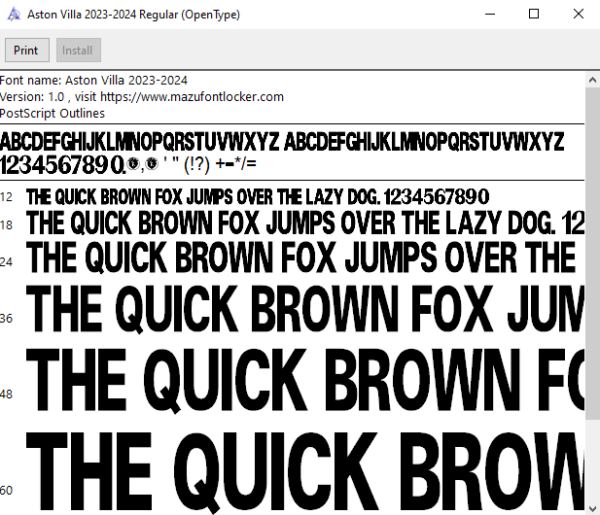Click the 24 point sample sentence
The height and width of the screenshot is (515, 600).
pyautogui.click(x=301, y=258)
